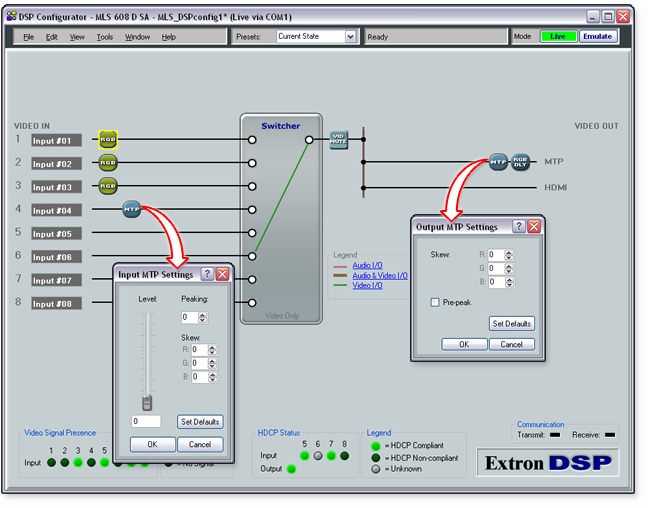648x508 pixels.
Task: Click the Input #06 label
Action: (56, 257)
